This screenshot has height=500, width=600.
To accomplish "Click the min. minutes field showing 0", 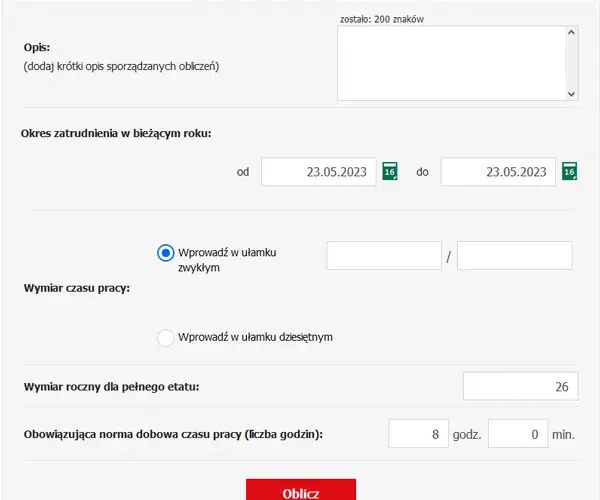I will tap(518, 433).
